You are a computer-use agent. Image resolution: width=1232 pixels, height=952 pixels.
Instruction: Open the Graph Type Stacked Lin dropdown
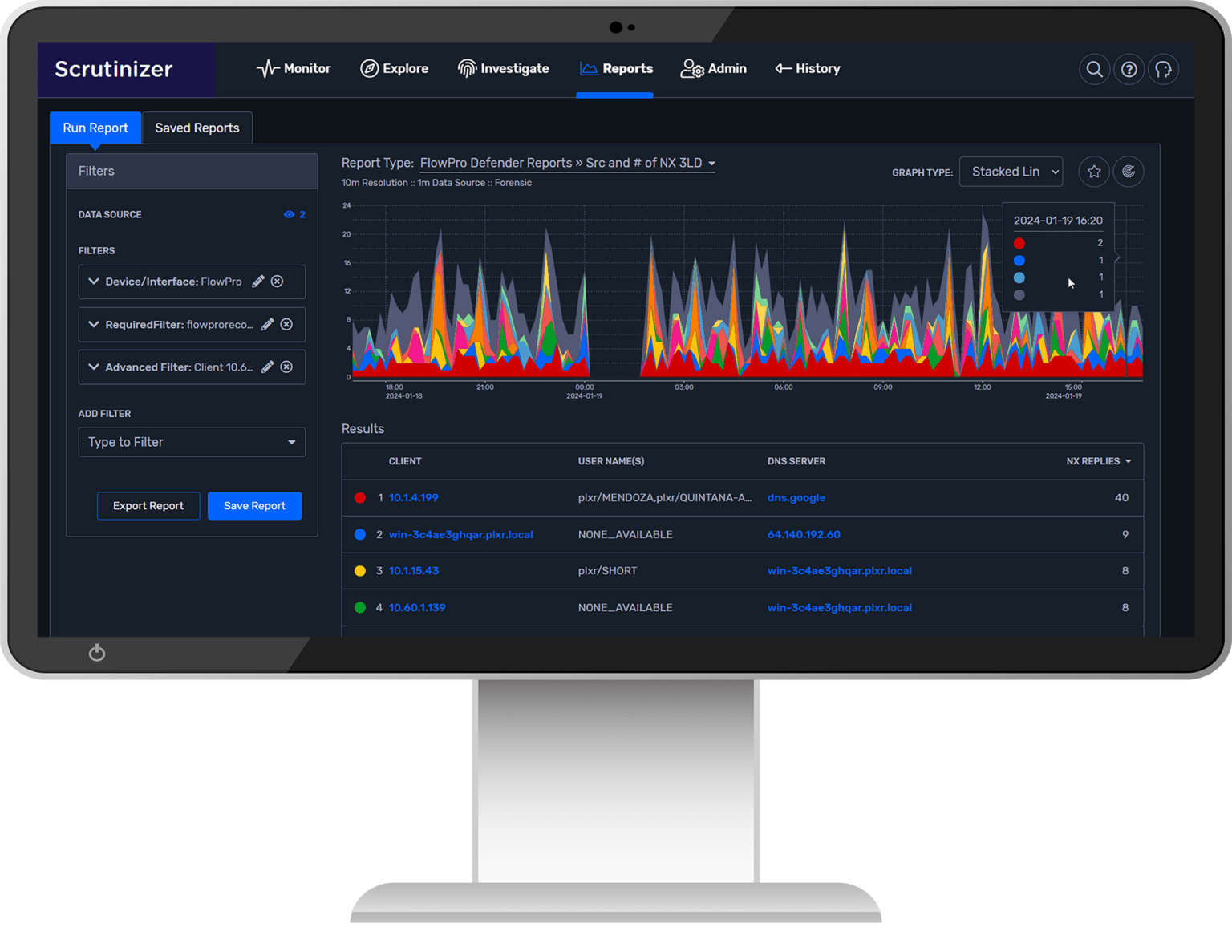(1011, 171)
